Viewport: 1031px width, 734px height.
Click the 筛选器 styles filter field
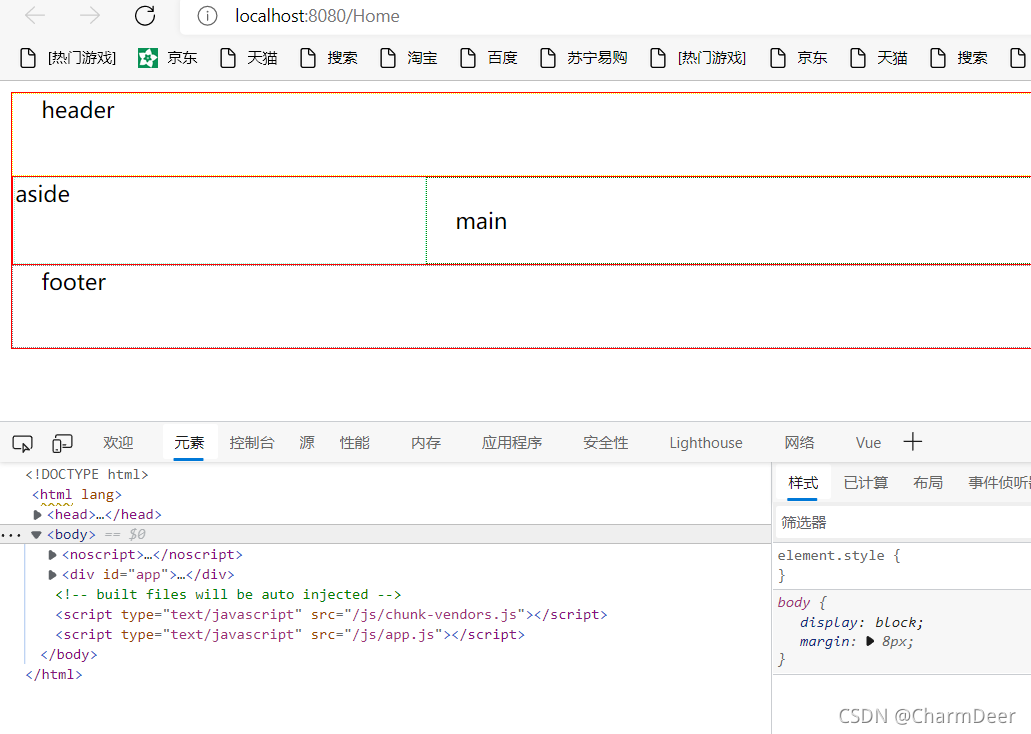click(903, 523)
